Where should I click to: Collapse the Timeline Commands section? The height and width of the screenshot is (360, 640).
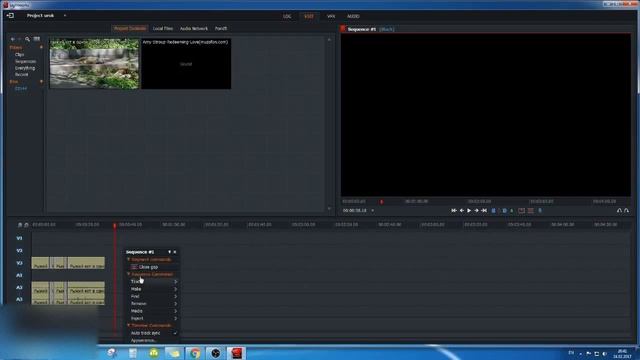tap(129, 325)
